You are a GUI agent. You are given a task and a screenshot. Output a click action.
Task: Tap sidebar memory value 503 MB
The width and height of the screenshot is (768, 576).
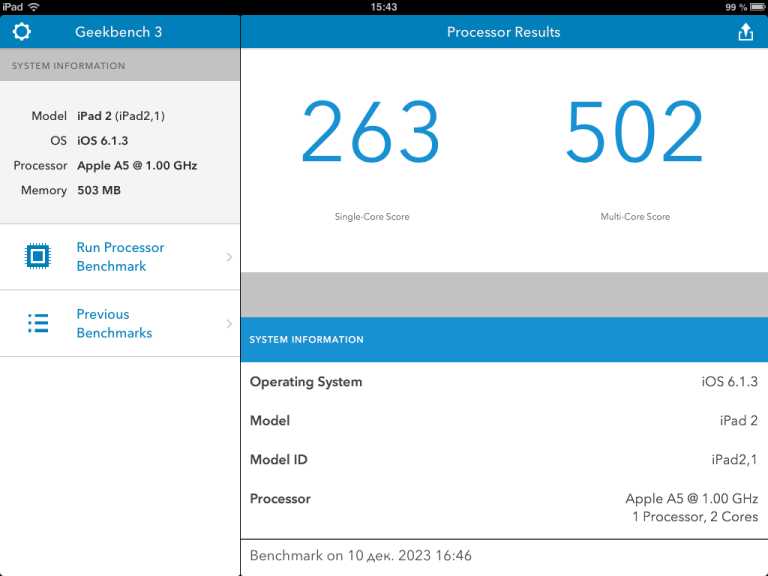(99, 190)
